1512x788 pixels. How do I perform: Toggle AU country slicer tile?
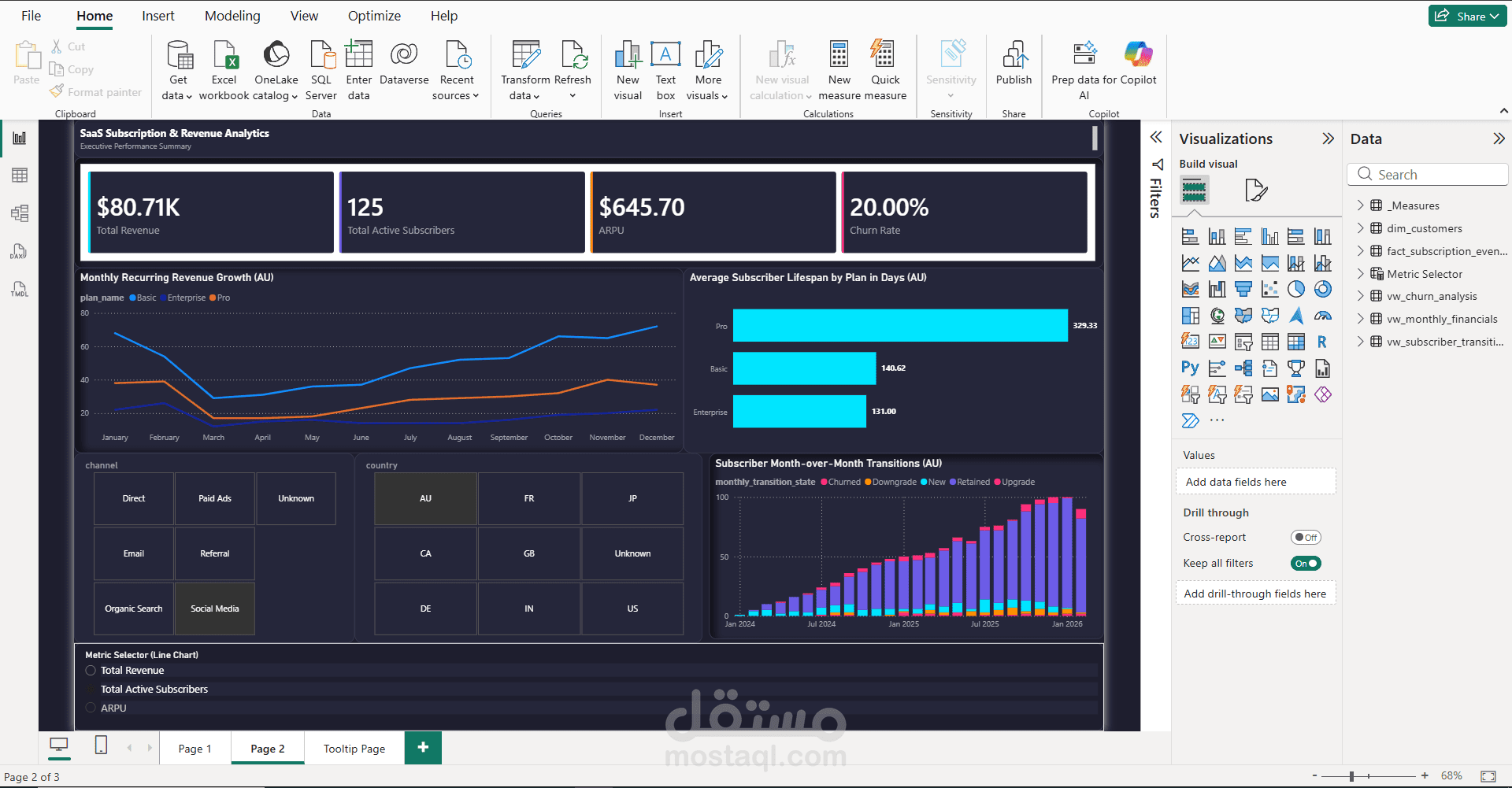[x=425, y=498]
